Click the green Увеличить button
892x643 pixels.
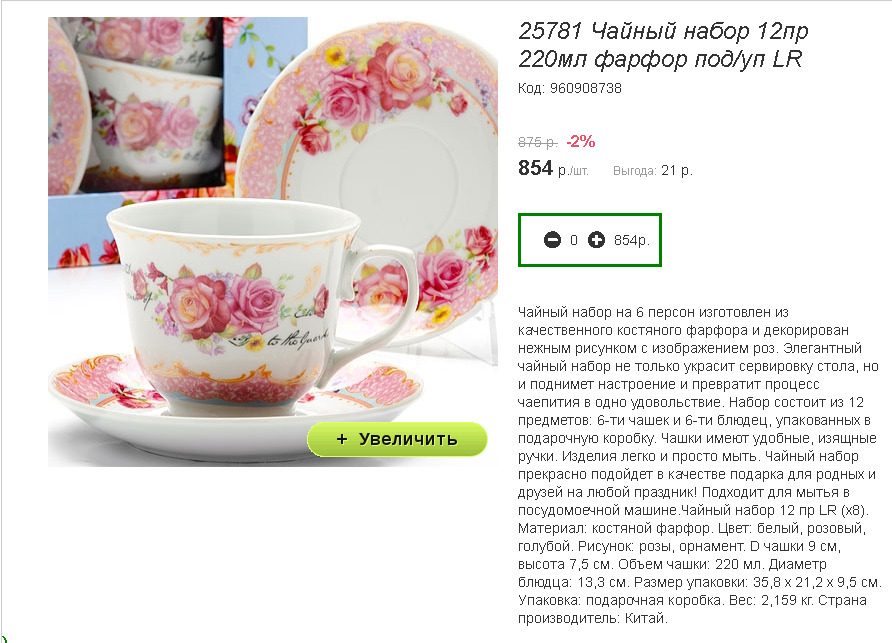point(397,439)
